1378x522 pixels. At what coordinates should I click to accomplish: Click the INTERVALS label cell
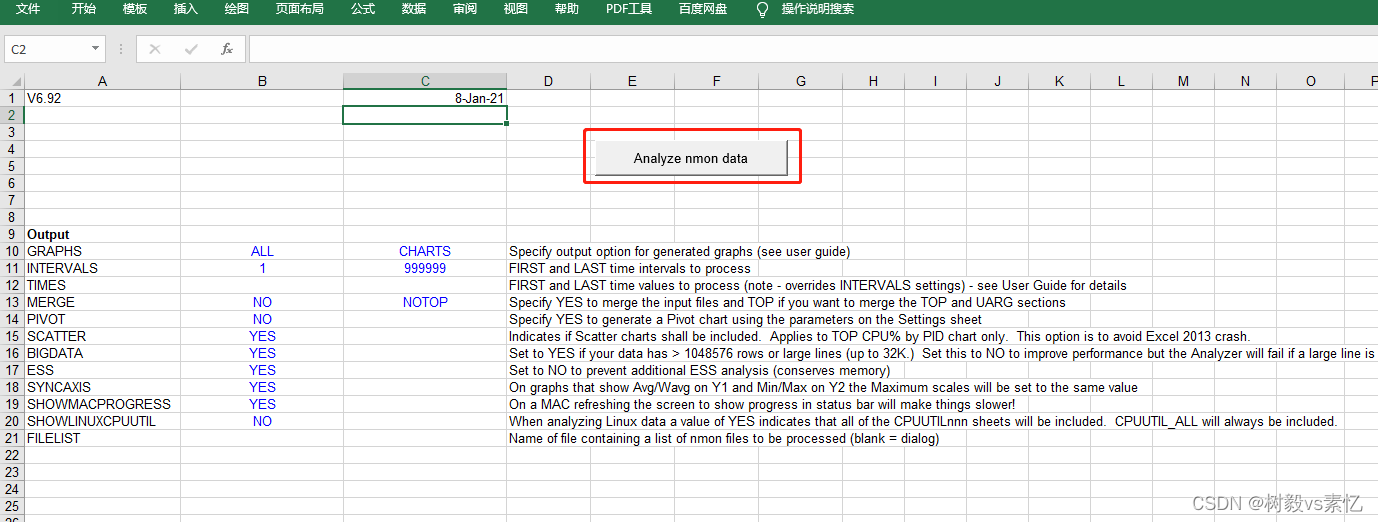(102, 268)
